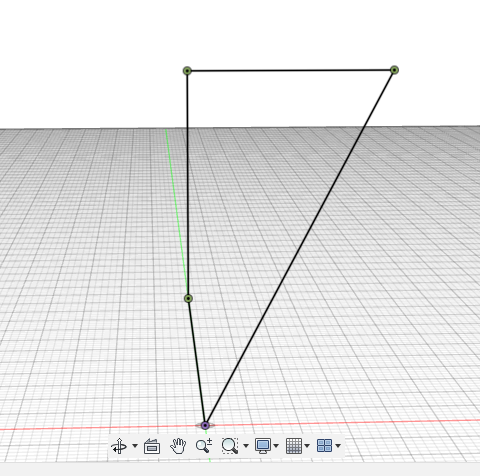The height and width of the screenshot is (476, 480).
Task: Expand the Display Settings dropdown arrow
Action: tap(276, 446)
